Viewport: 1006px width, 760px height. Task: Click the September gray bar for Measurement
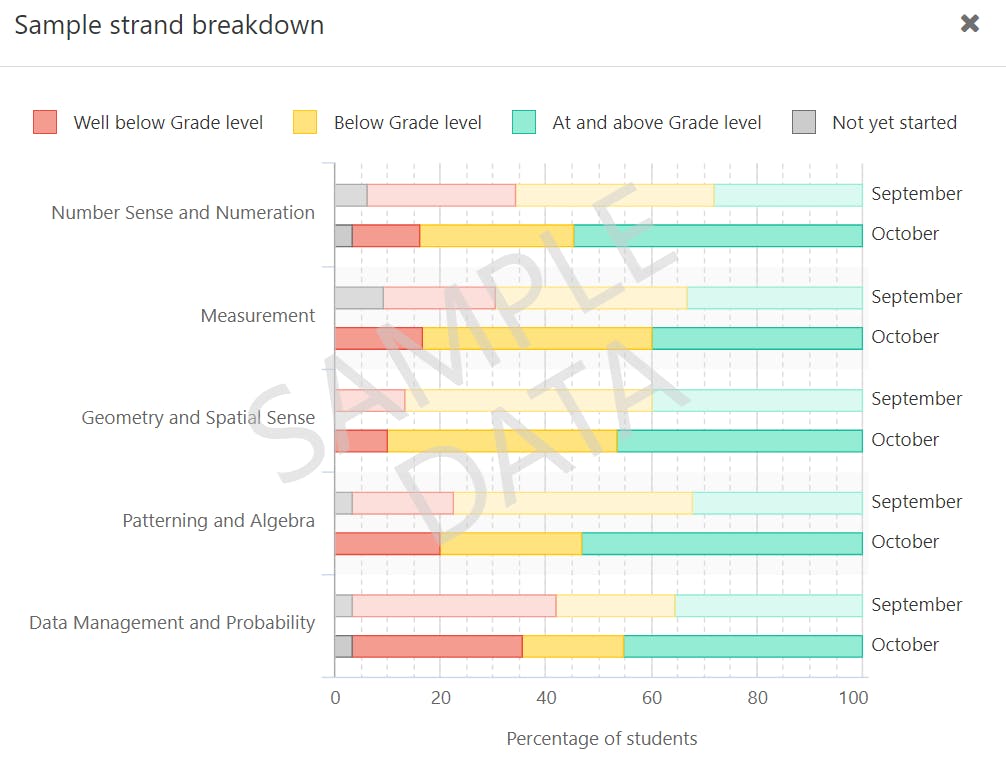click(358, 297)
